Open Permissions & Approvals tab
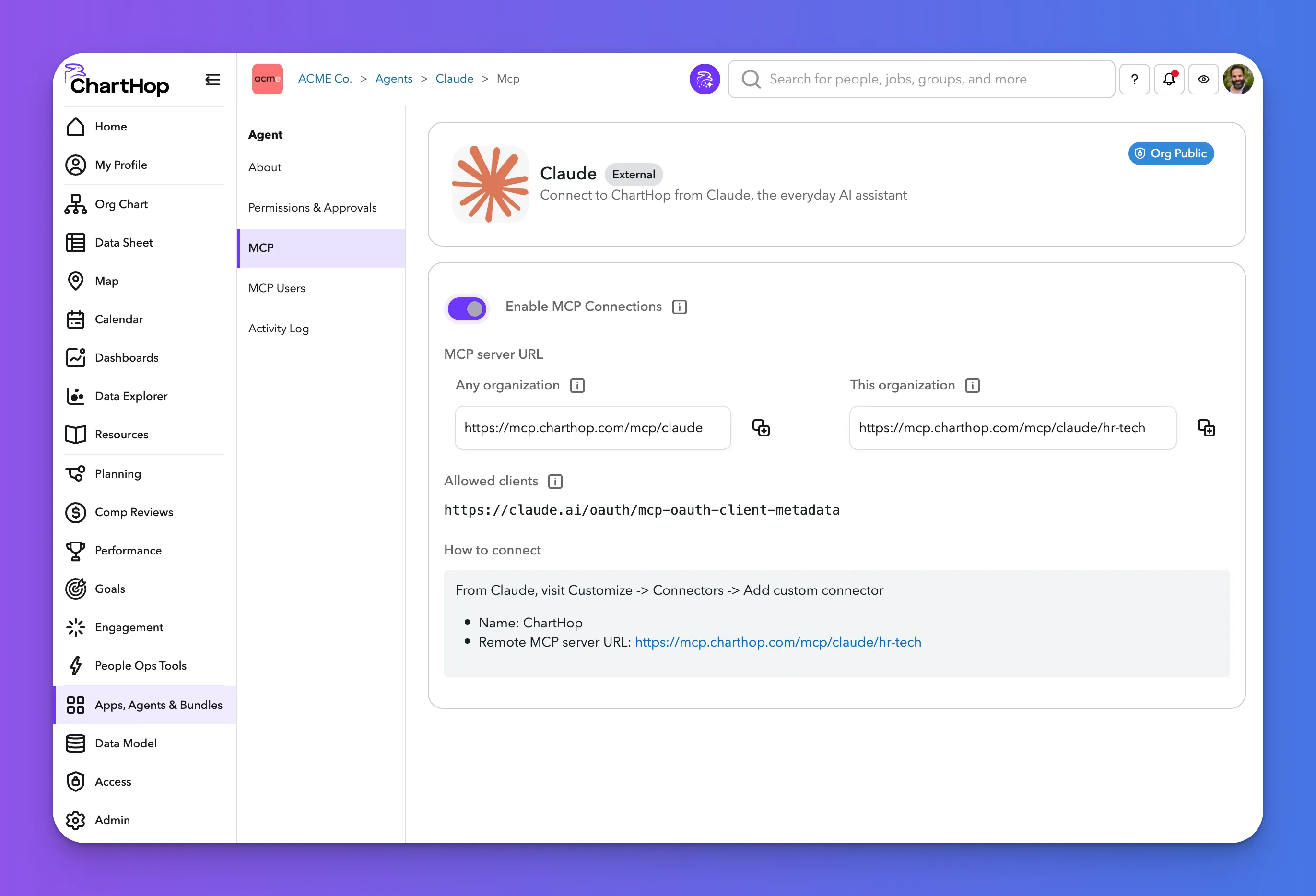Image resolution: width=1316 pixels, height=896 pixels. [320, 208]
